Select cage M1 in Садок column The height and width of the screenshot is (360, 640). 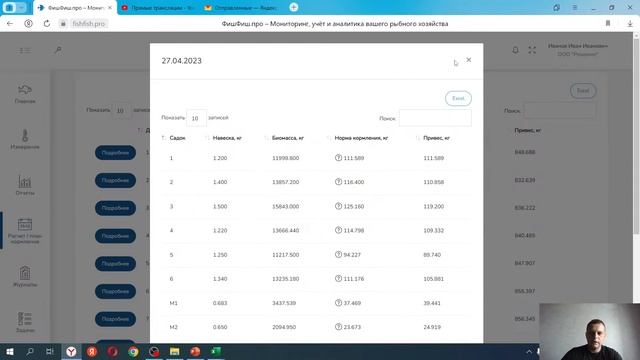[x=173, y=303]
